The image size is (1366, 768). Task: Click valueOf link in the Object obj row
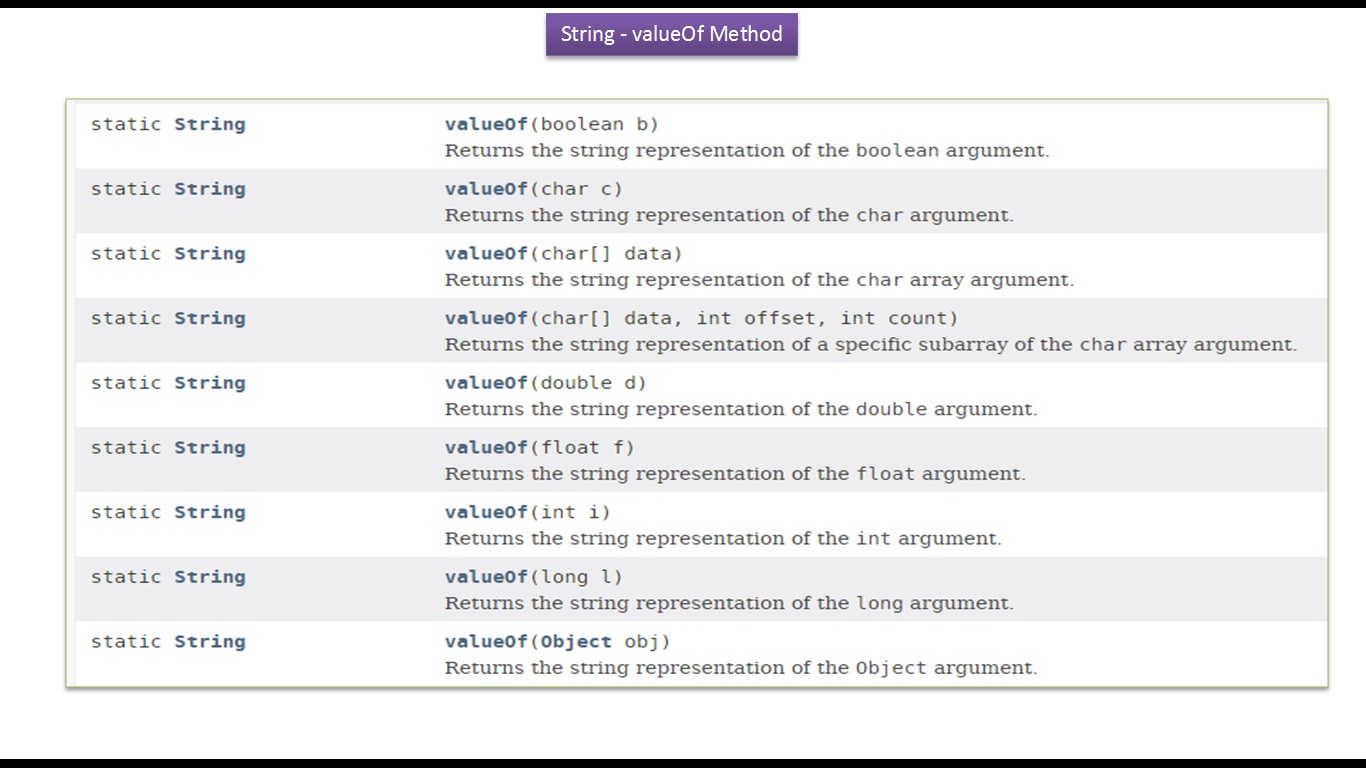click(486, 641)
